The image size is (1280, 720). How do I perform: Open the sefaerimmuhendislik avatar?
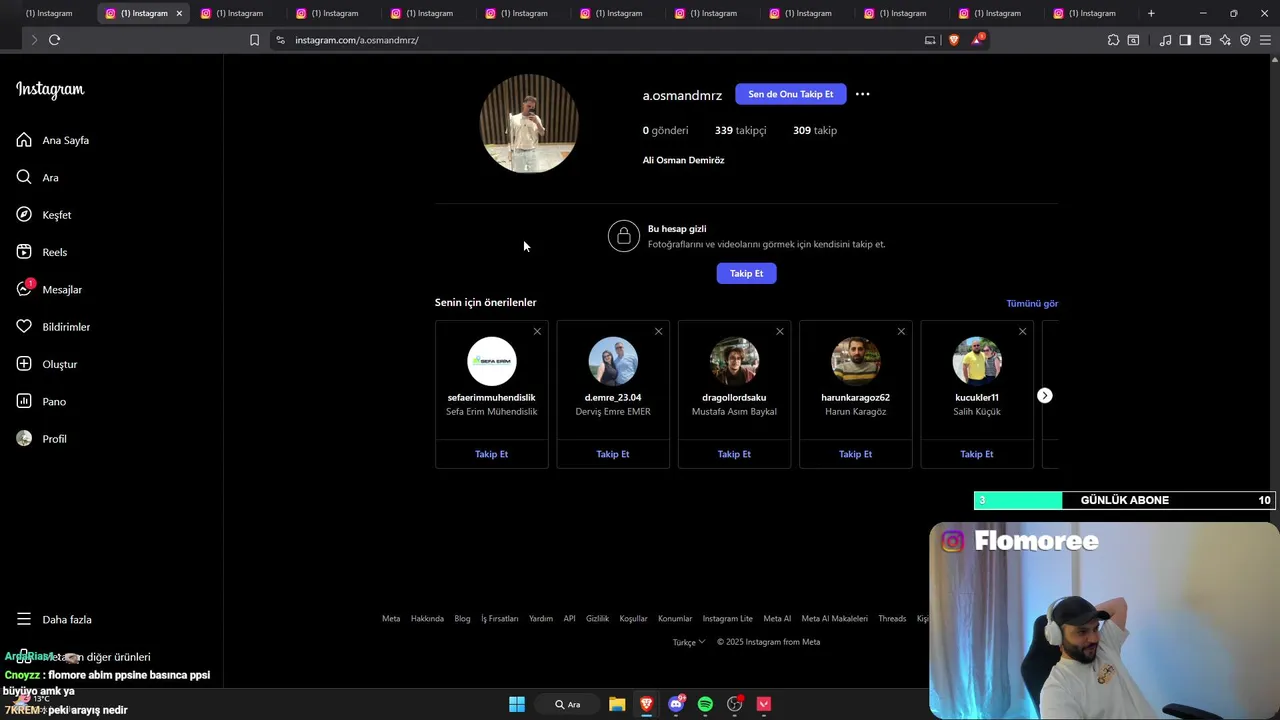pyautogui.click(x=491, y=361)
